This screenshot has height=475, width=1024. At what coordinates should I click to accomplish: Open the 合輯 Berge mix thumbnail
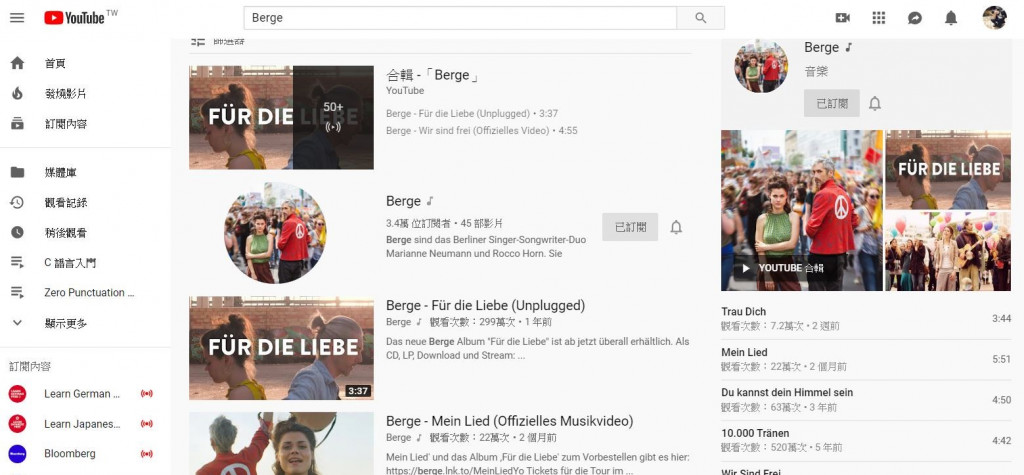281,118
